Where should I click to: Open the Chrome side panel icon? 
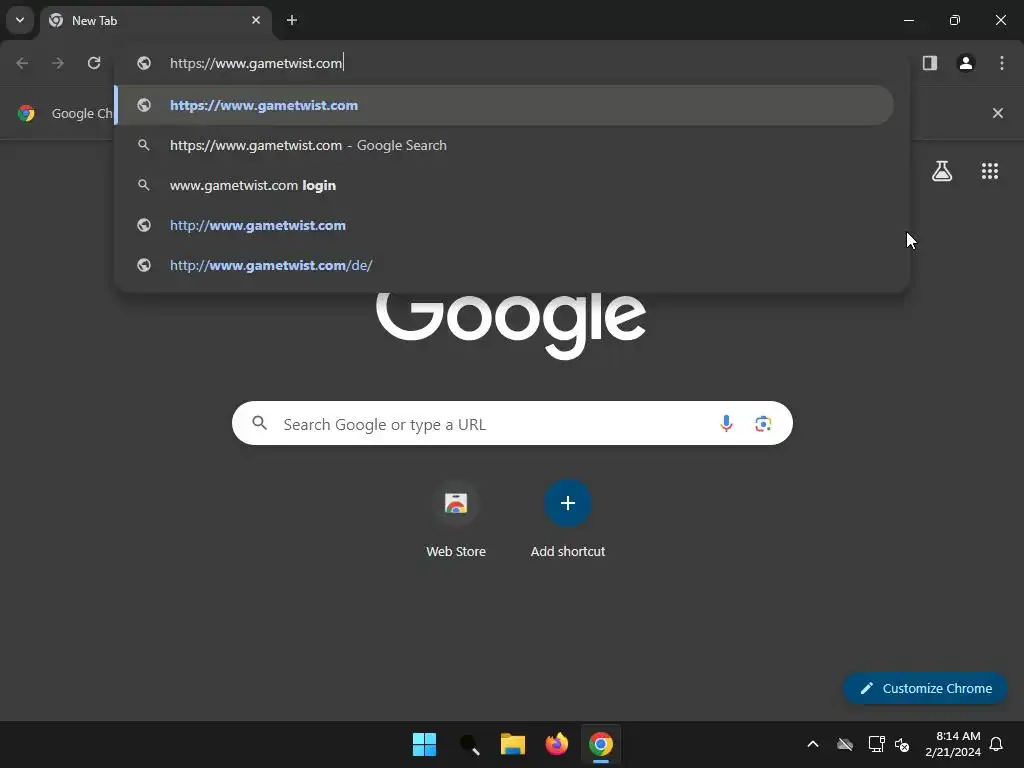[x=930, y=63]
